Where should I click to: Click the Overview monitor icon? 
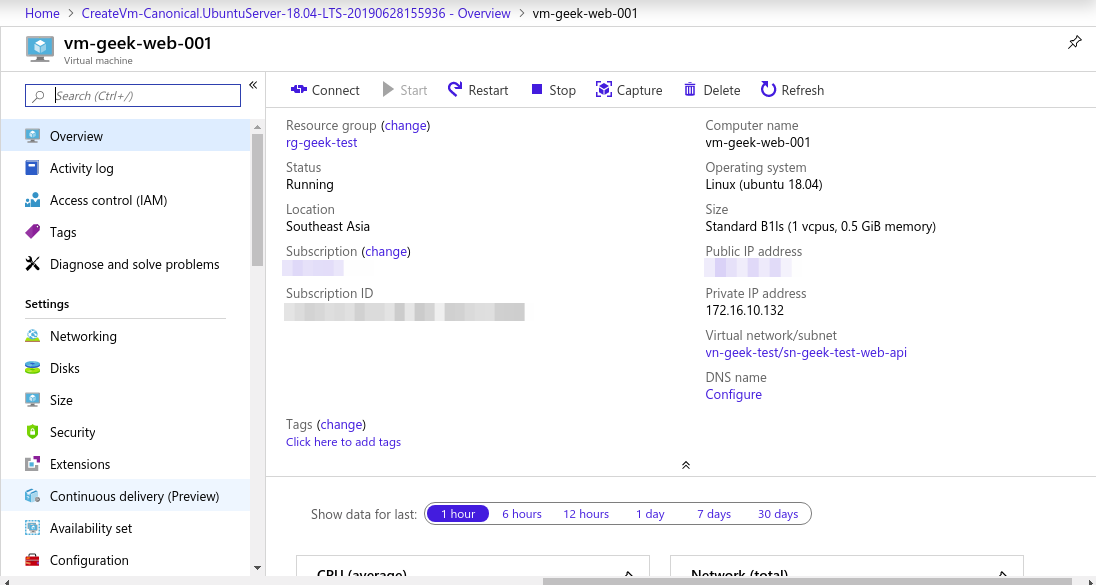click(x=32, y=136)
